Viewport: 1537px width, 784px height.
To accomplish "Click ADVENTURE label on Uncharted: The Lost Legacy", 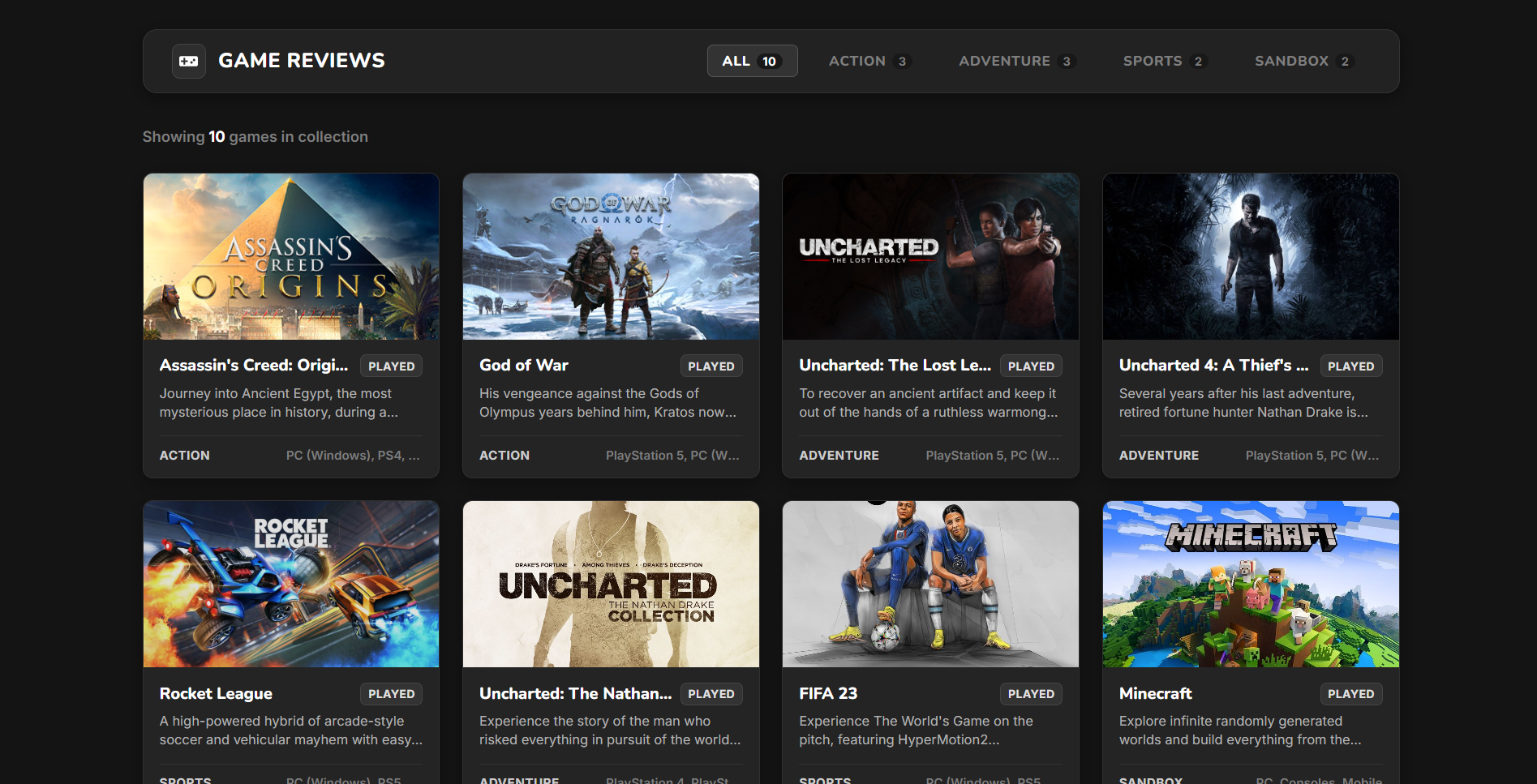I will click(839, 456).
